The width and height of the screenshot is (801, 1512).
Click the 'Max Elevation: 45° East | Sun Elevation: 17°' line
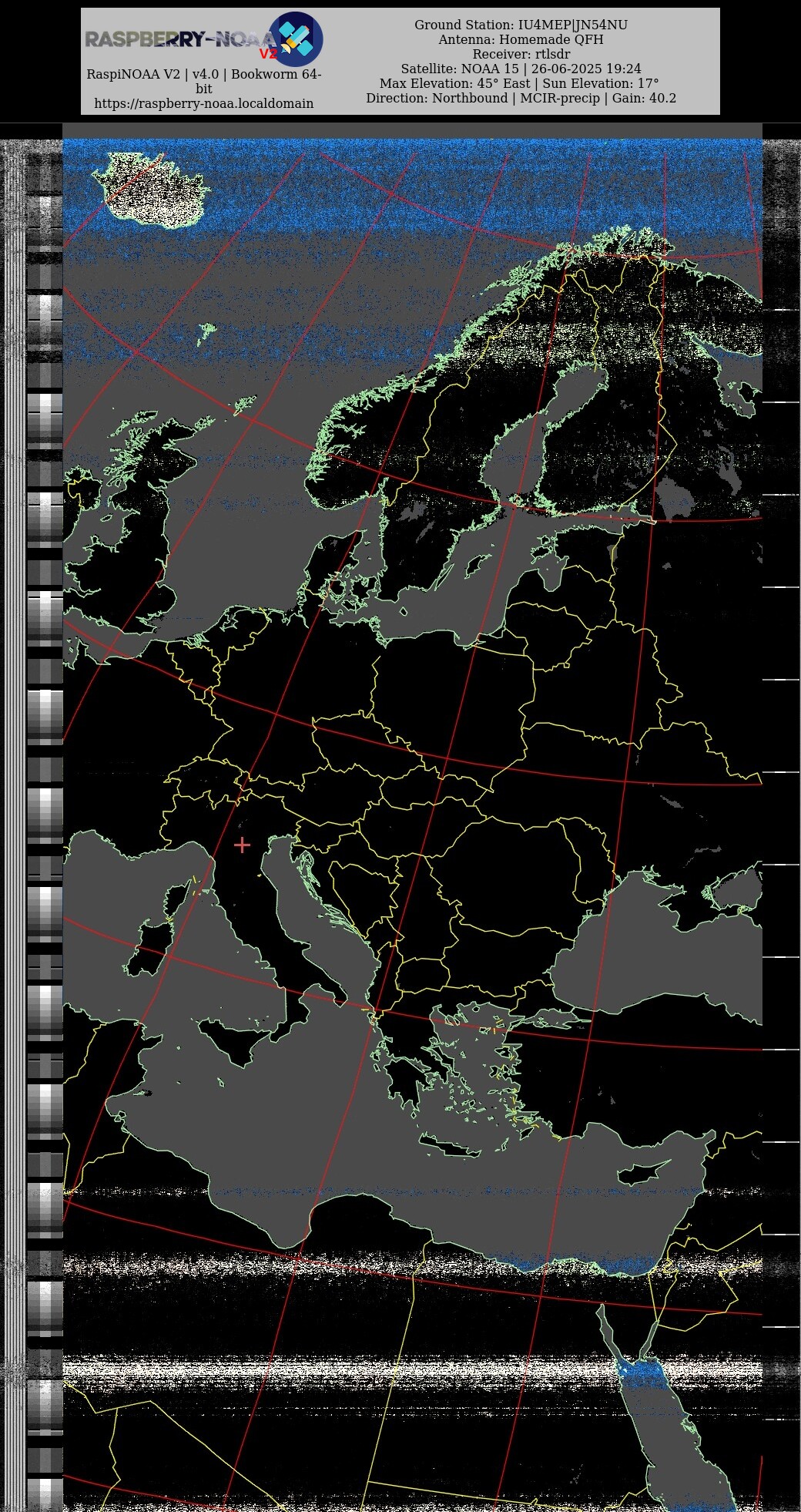point(520,83)
